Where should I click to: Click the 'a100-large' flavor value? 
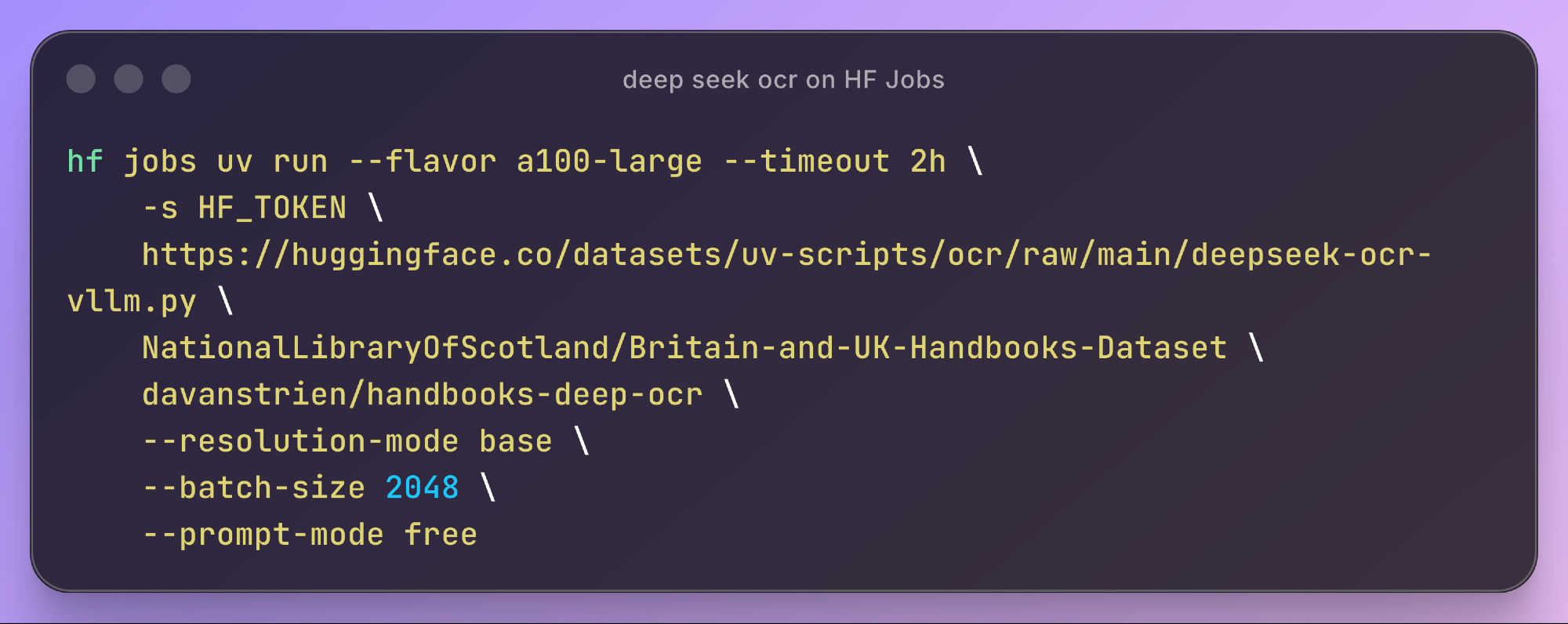click(609, 161)
